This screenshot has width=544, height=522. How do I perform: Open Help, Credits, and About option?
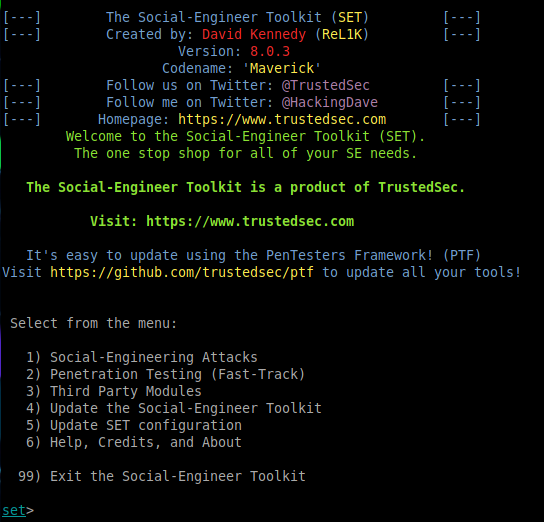click(134, 443)
